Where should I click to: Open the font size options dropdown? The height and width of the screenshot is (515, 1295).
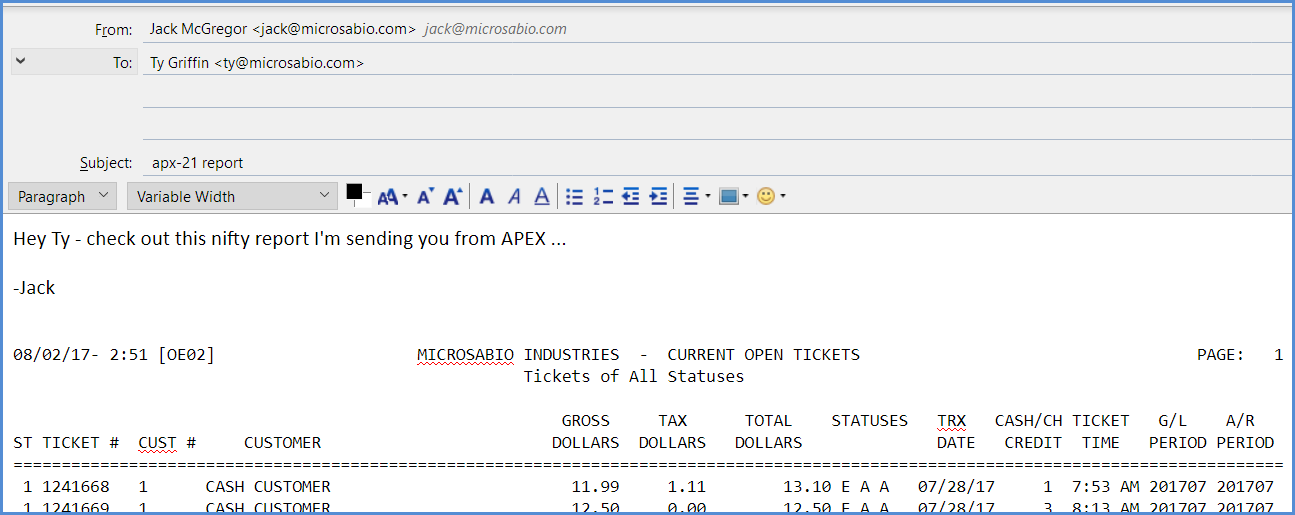(x=391, y=197)
